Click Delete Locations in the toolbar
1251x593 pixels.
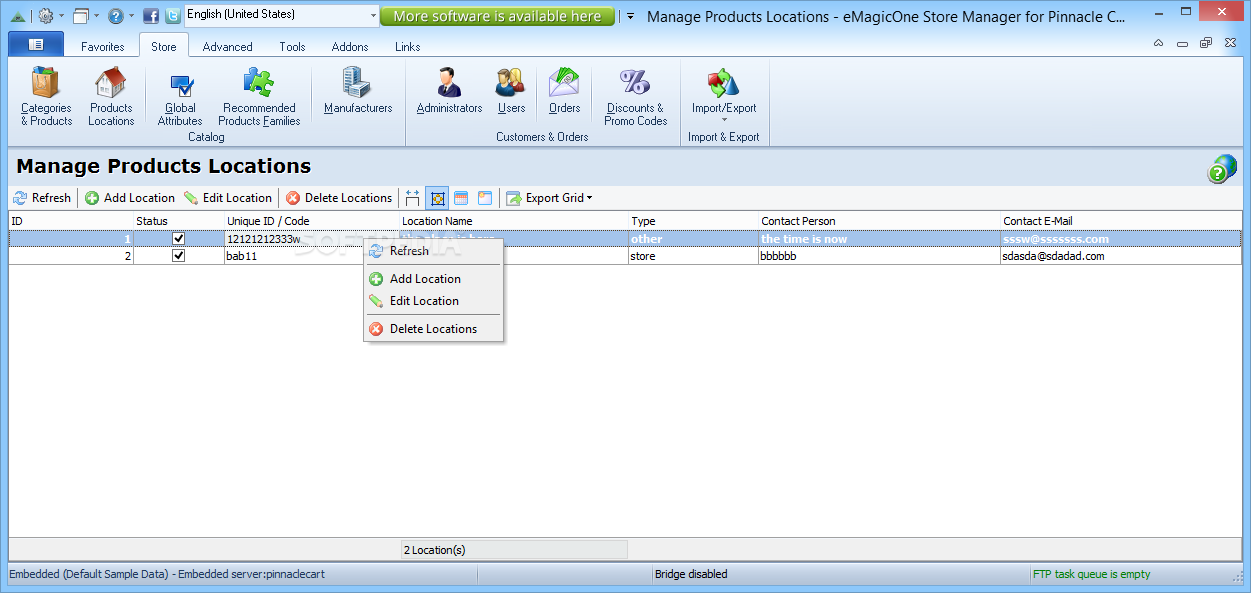[339, 198]
